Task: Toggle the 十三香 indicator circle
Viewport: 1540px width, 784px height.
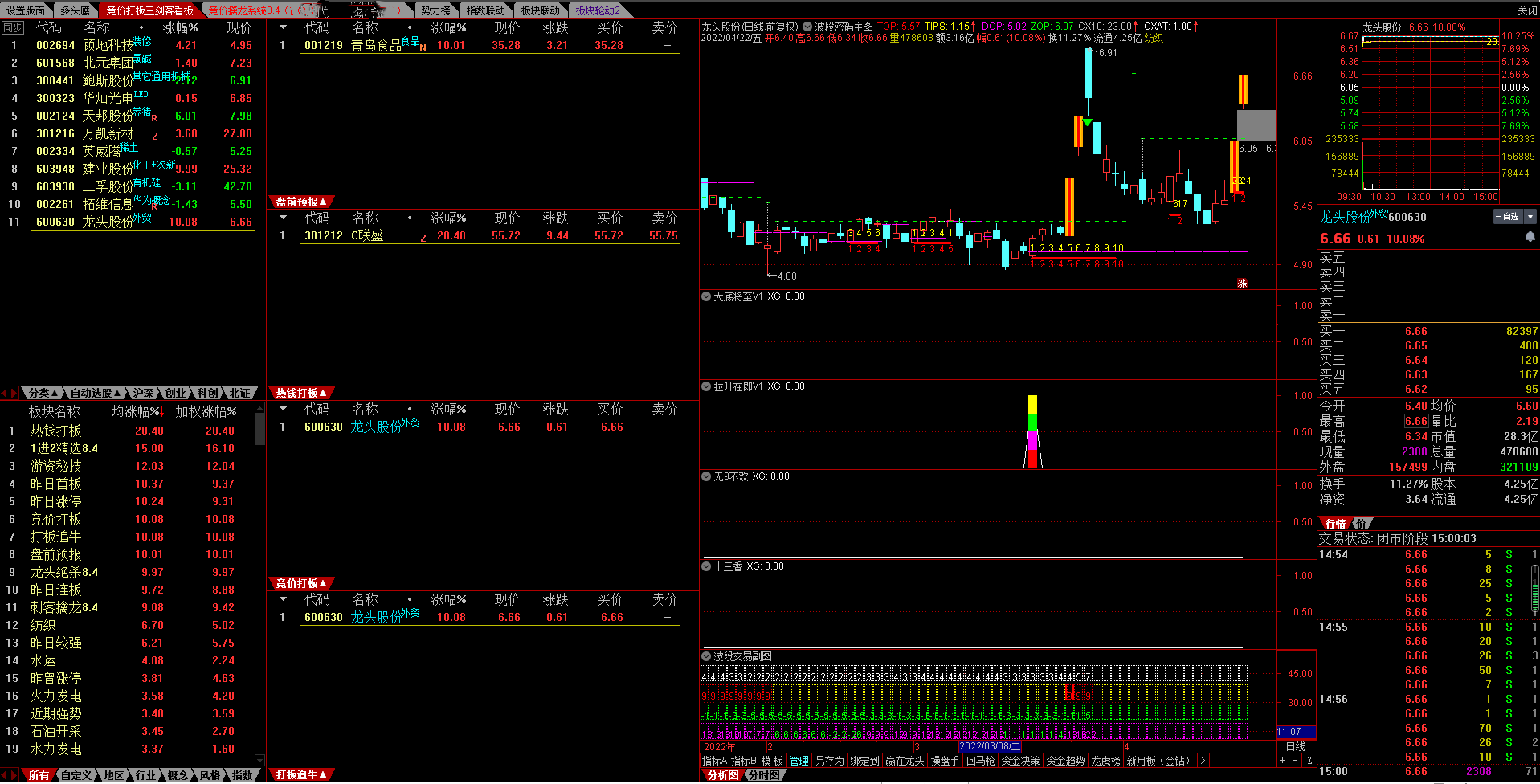Action: click(706, 566)
